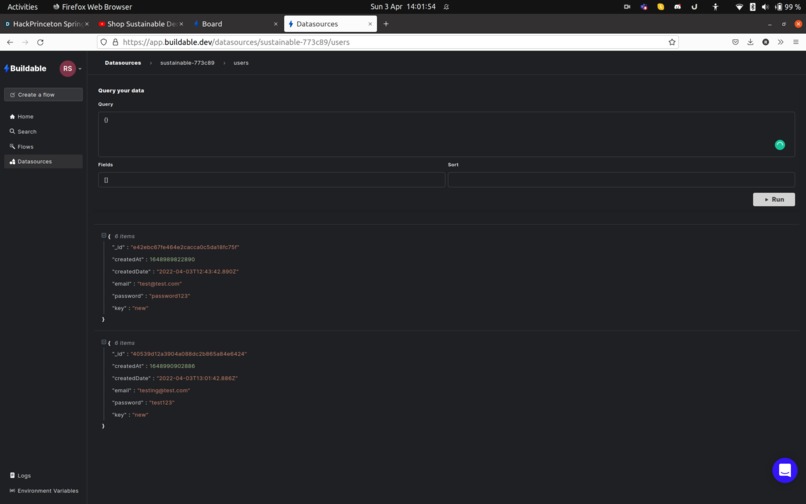Click the padlock site security icon
Viewport: 806px width, 504px height.
(115, 42)
